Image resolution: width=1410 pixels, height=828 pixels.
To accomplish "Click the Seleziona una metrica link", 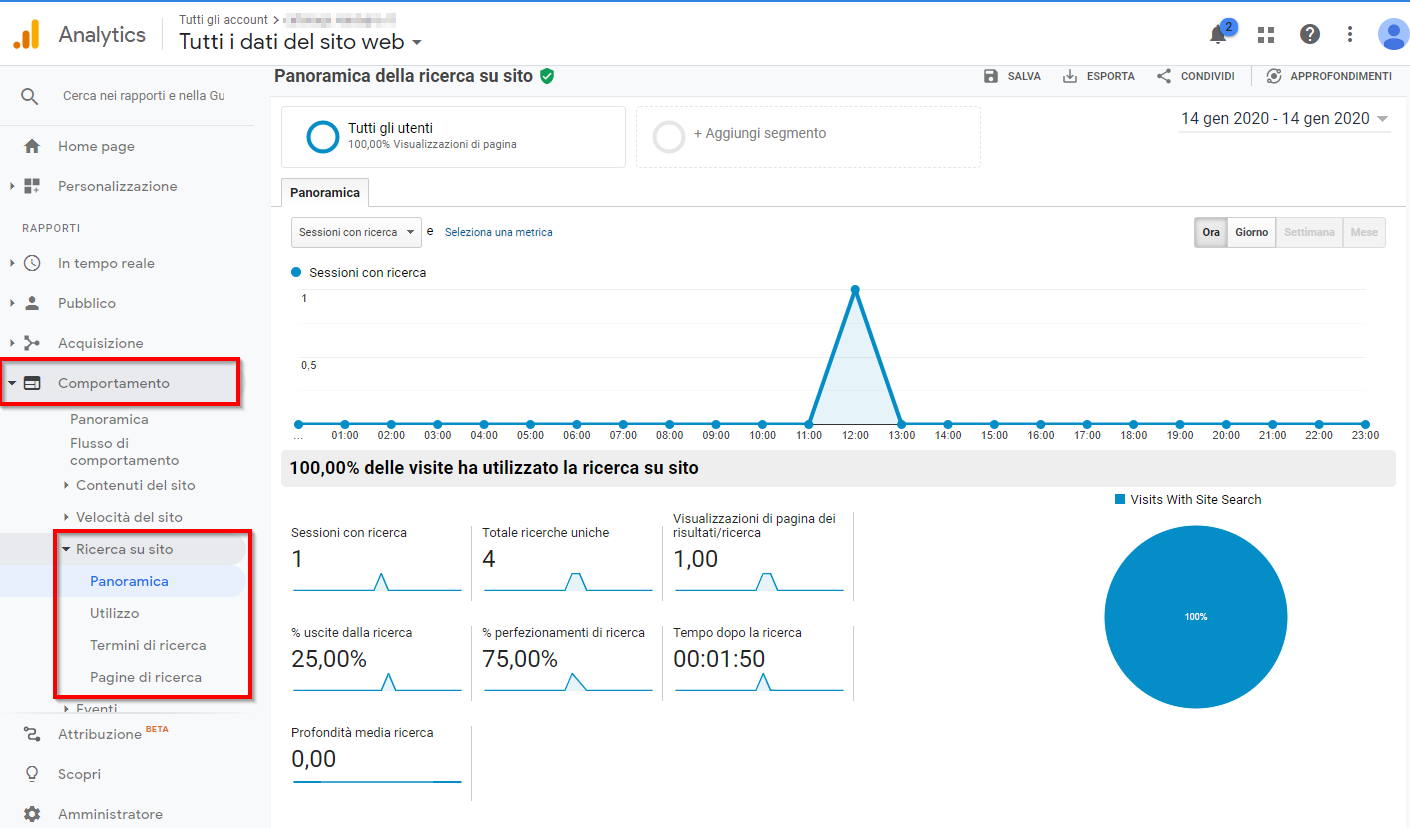I will pyautogui.click(x=499, y=232).
